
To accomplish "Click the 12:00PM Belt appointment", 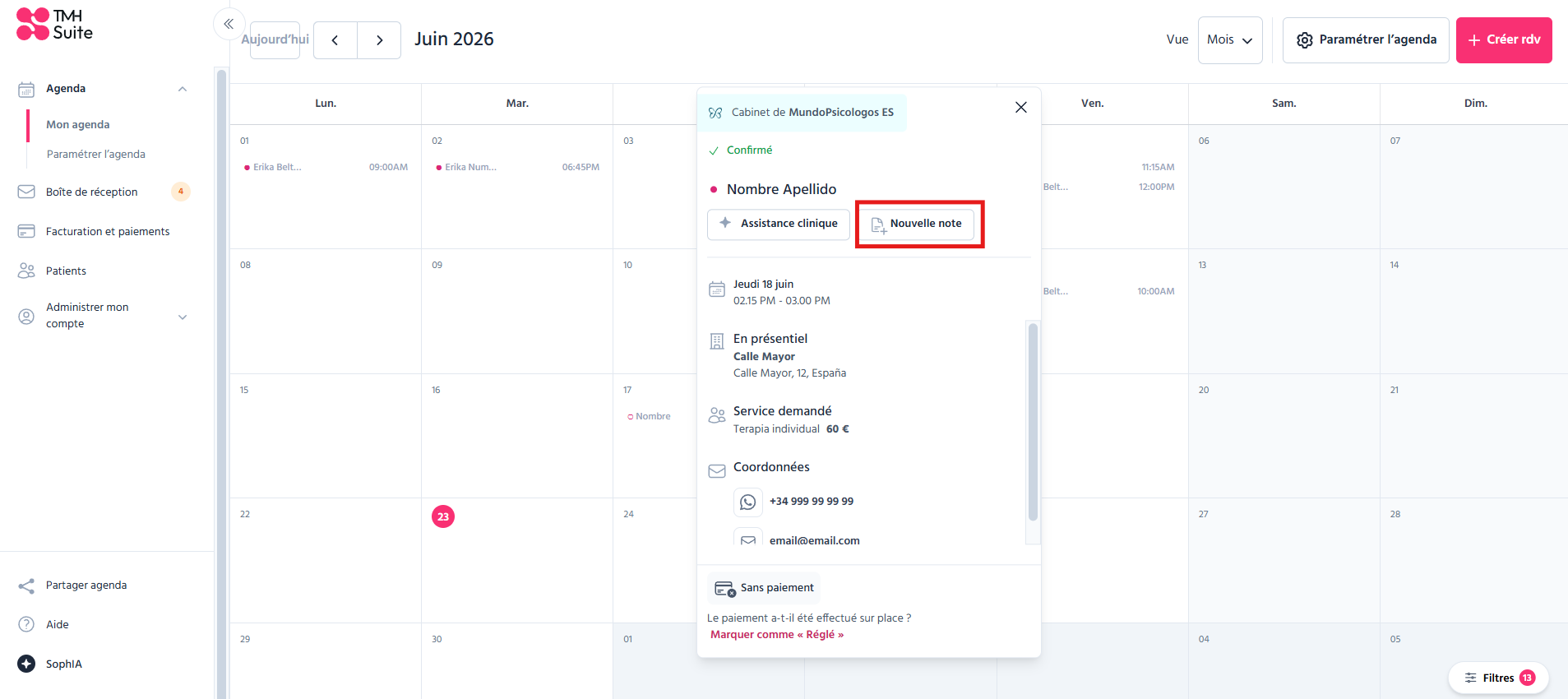I will pyautogui.click(x=1109, y=187).
